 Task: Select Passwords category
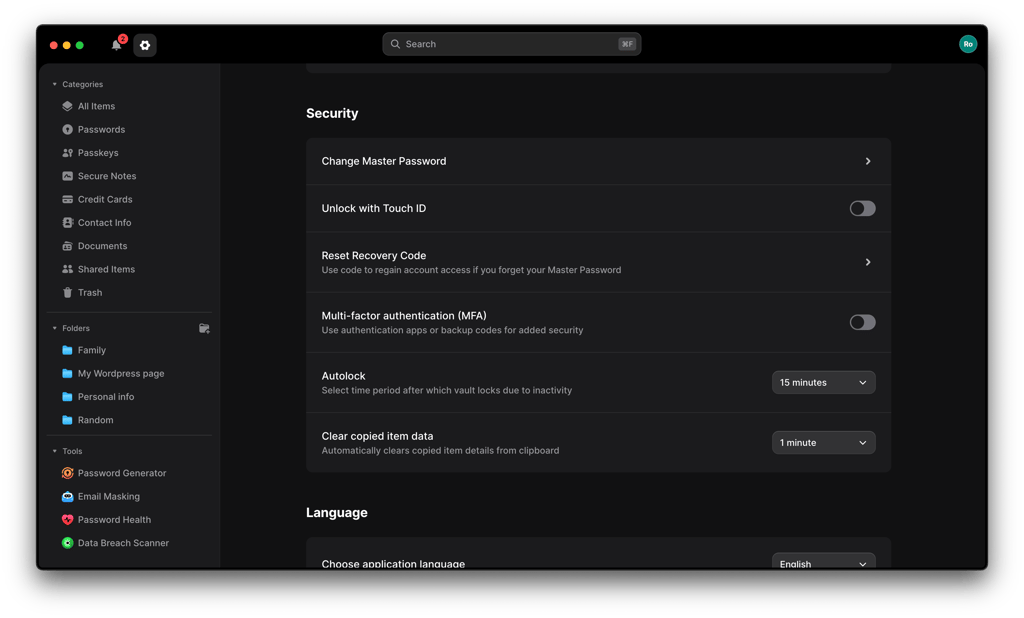[101, 129]
